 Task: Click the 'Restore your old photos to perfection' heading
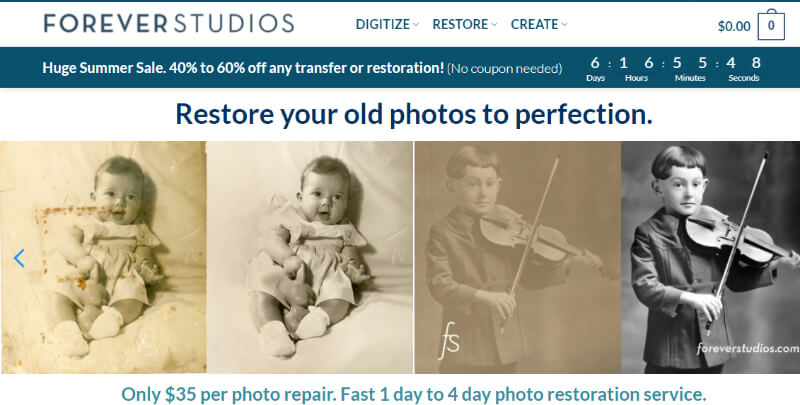pyautogui.click(x=414, y=114)
